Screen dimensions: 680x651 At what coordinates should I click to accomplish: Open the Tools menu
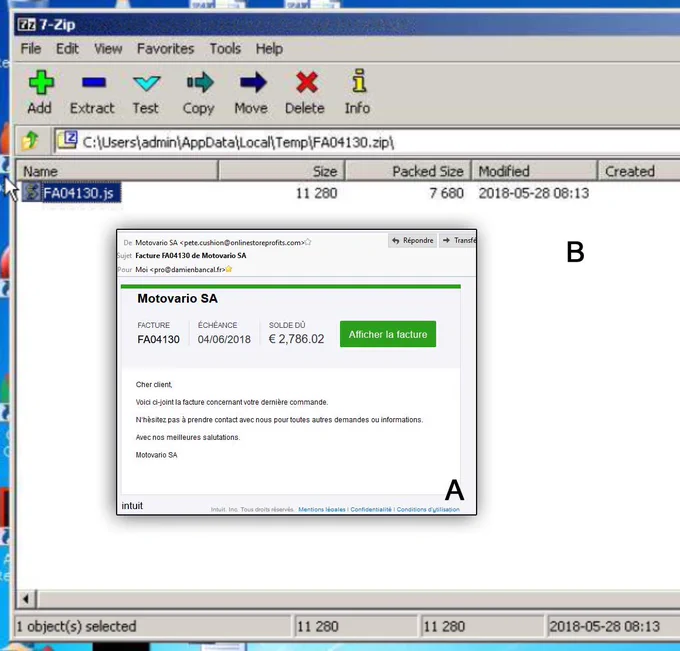(x=225, y=49)
